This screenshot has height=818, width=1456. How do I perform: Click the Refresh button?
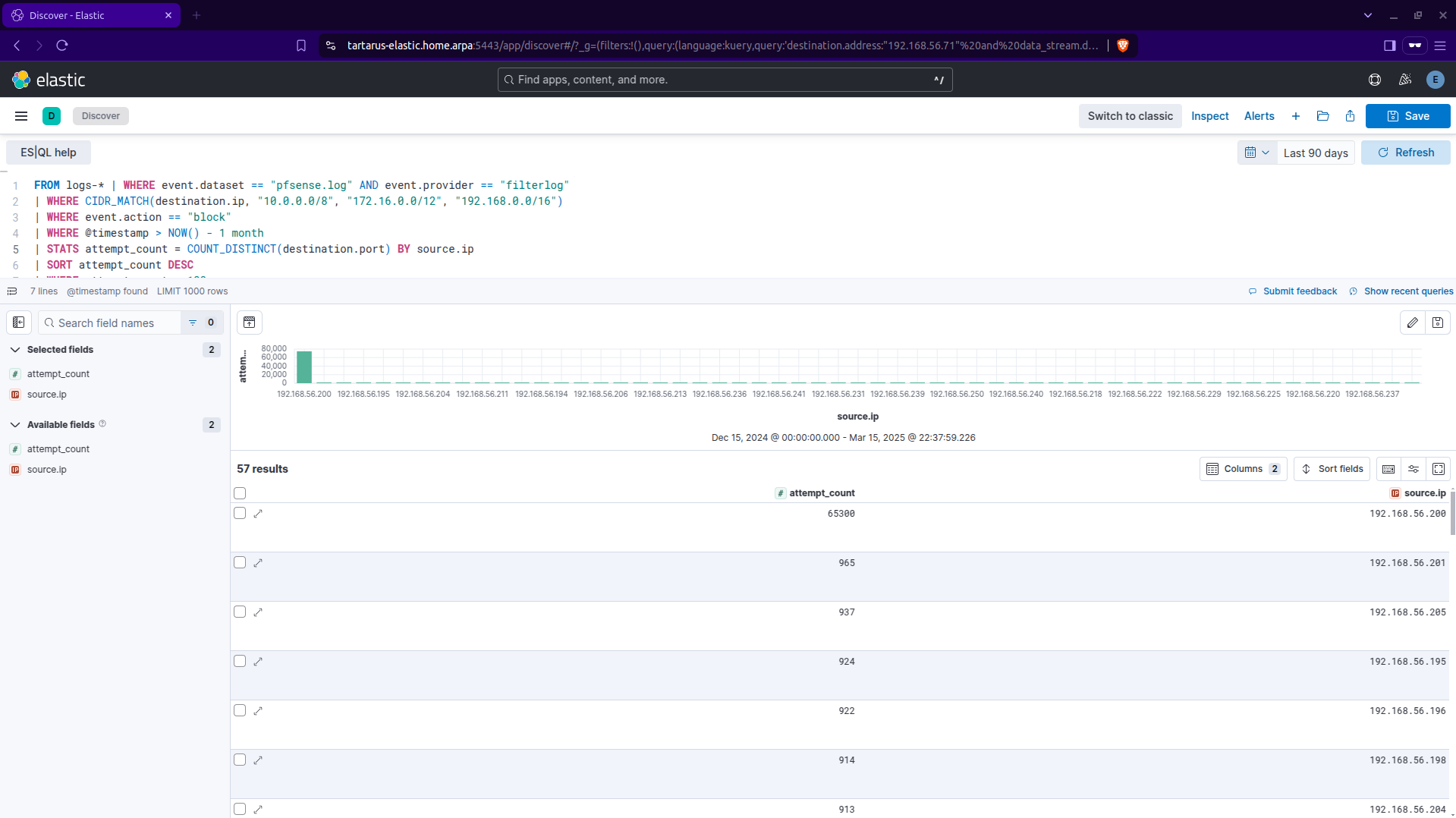click(1405, 153)
